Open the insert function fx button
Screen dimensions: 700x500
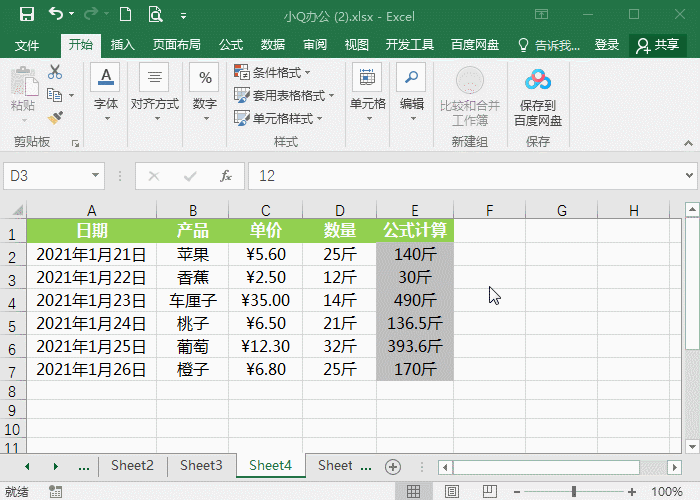pyautogui.click(x=225, y=176)
